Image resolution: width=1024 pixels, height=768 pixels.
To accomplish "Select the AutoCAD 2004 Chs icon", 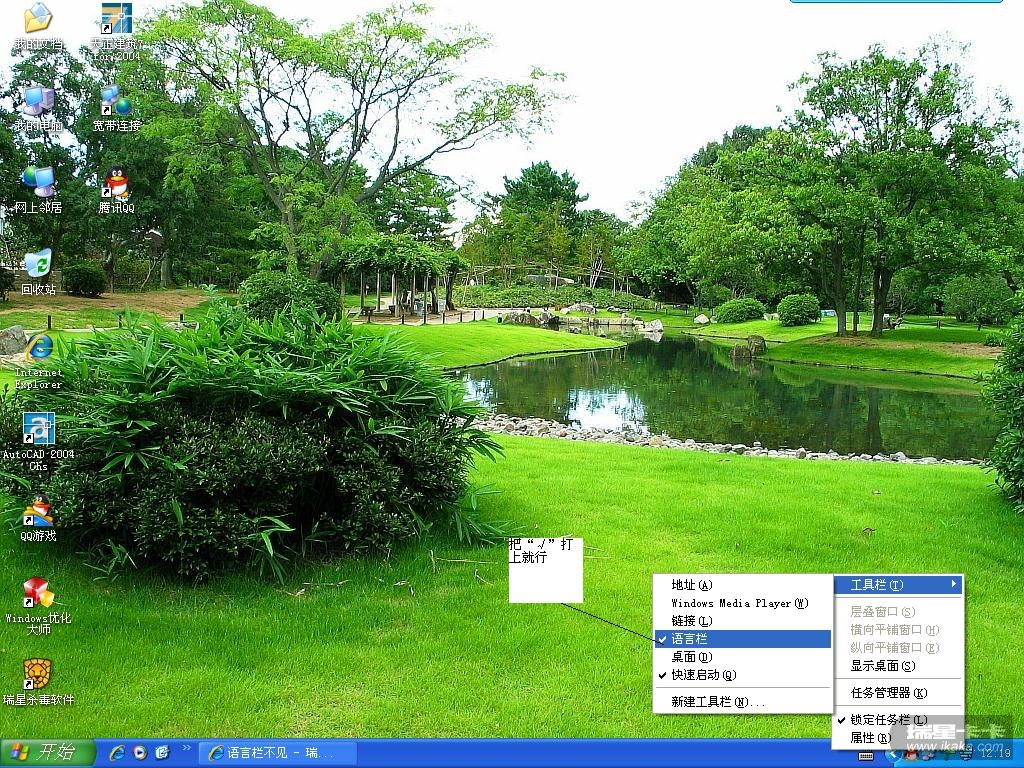I will [38, 441].
